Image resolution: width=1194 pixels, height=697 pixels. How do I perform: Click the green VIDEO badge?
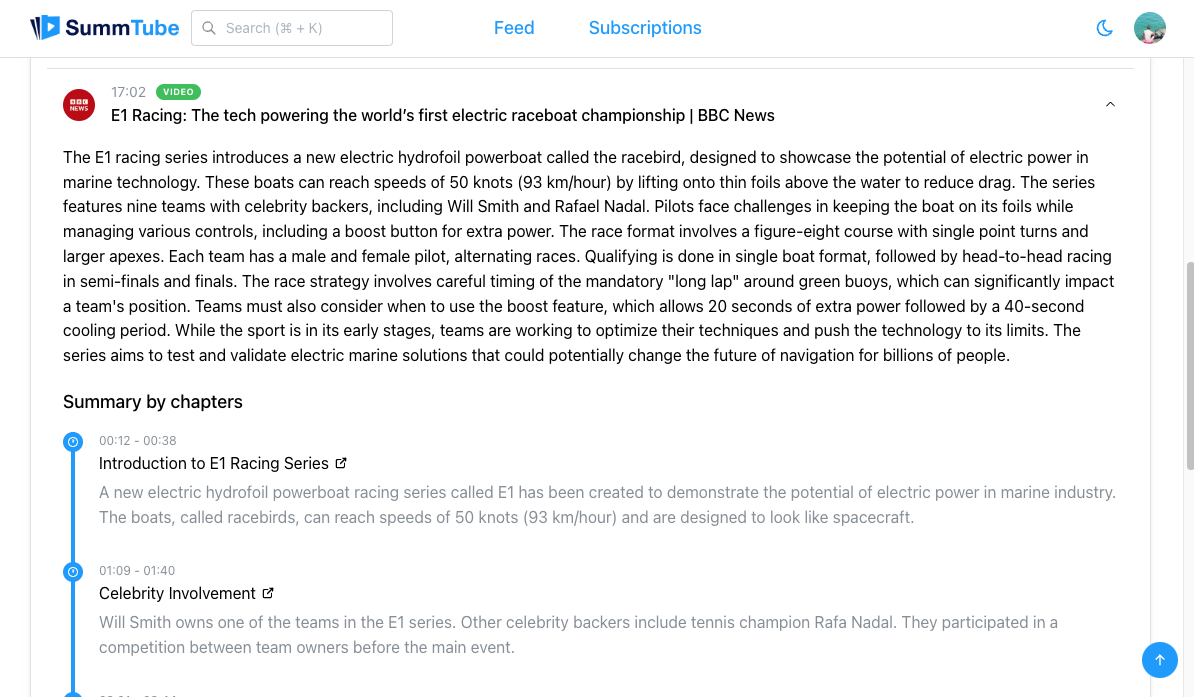tap(178, 92)
